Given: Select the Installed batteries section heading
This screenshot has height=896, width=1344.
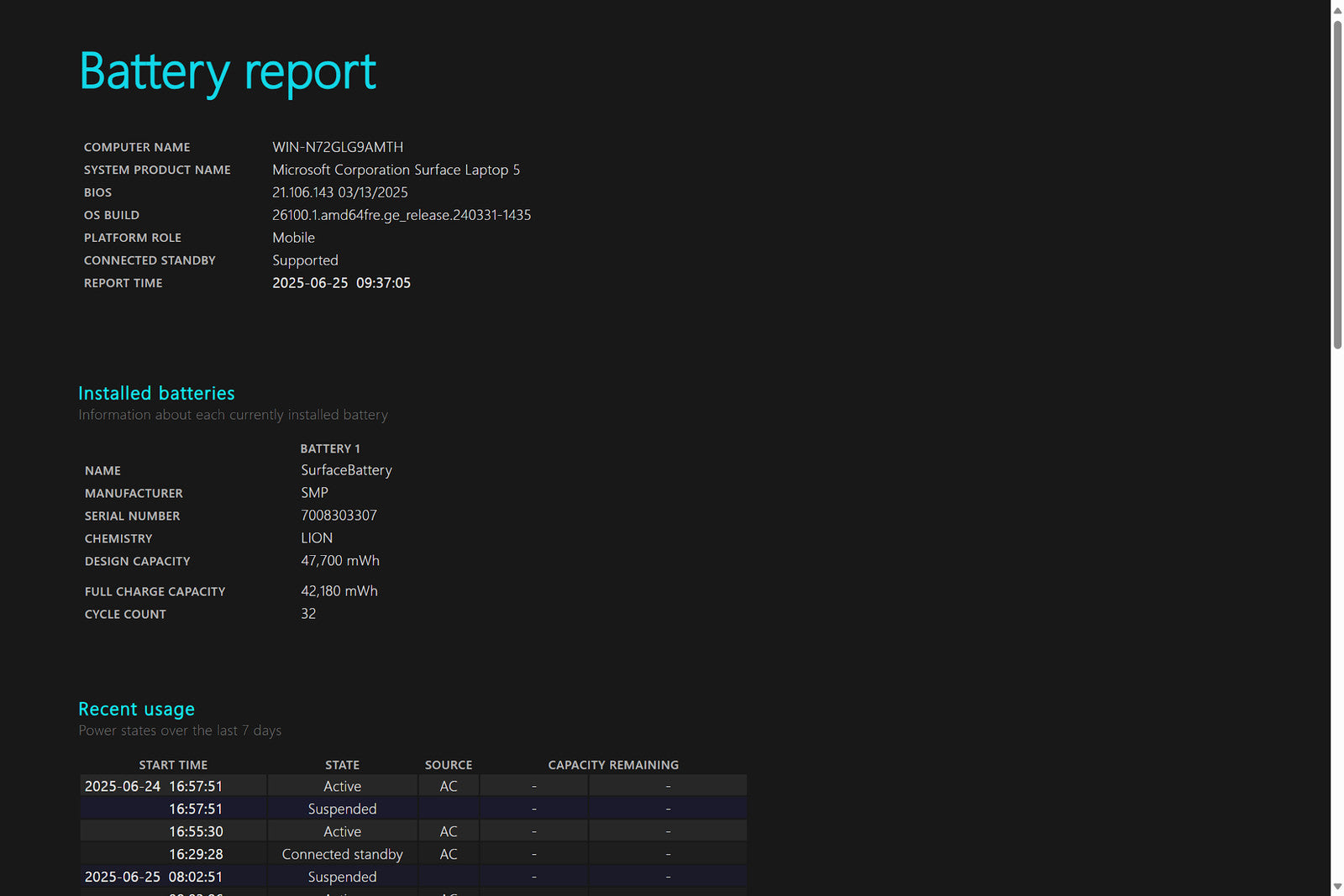Looking at the screenshot, I should pos(156,393).
